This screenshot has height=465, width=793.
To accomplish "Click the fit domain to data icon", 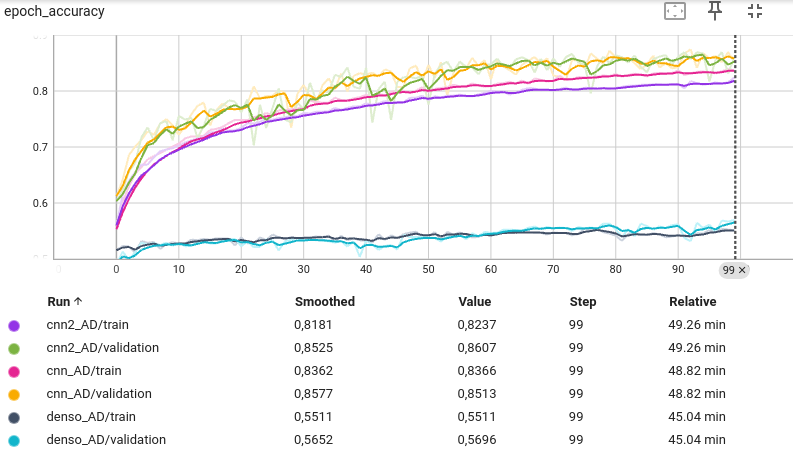I will 675,11.
